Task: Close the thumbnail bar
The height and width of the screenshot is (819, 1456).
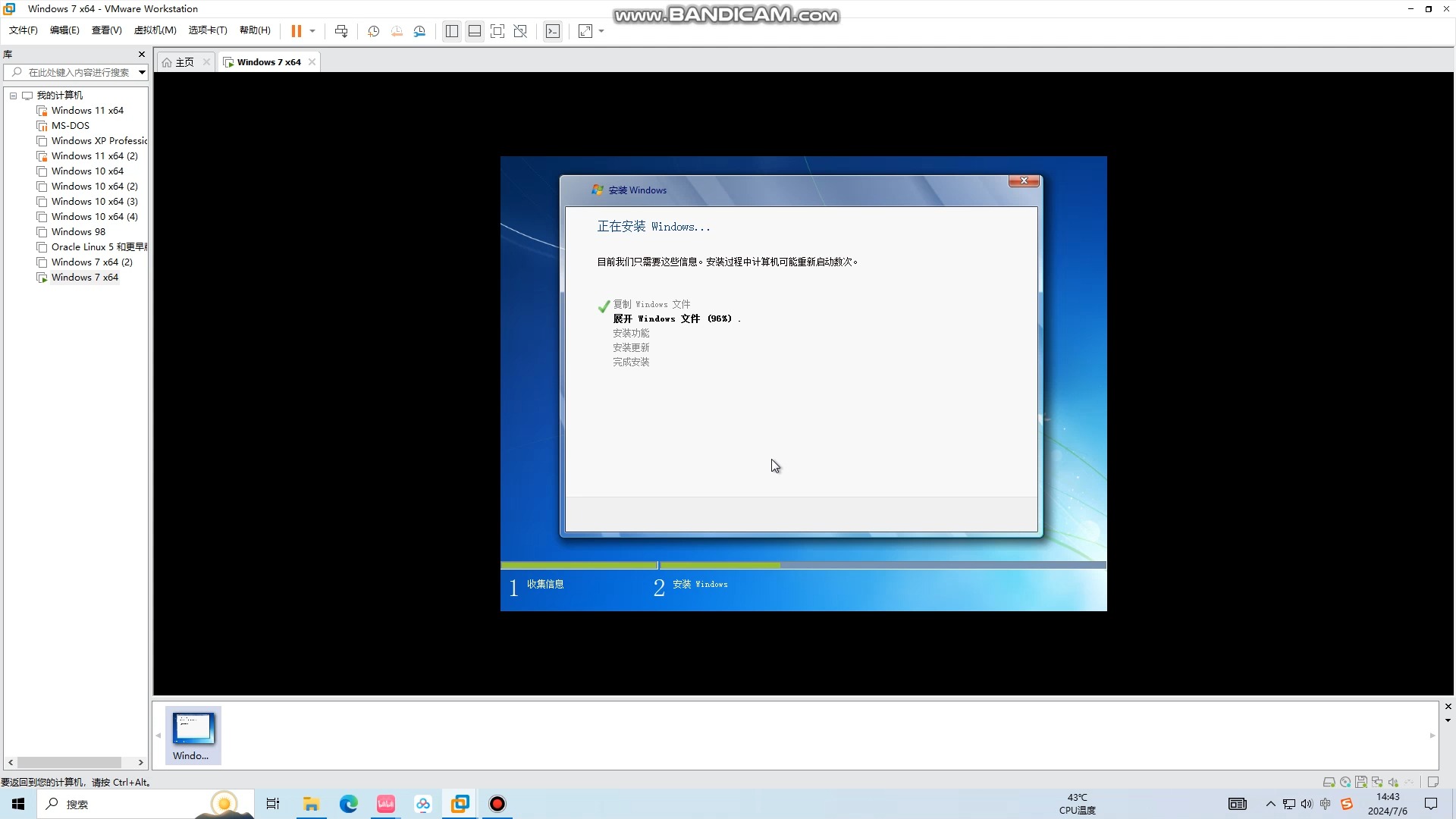Action: [1448, 707]
